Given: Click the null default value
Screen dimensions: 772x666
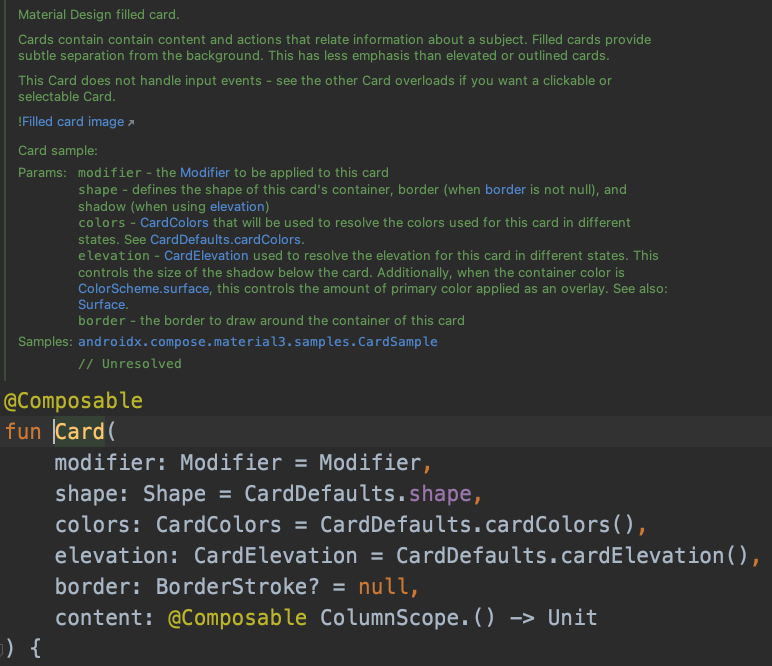Looking at the screenshot, I should coord(383,587).
